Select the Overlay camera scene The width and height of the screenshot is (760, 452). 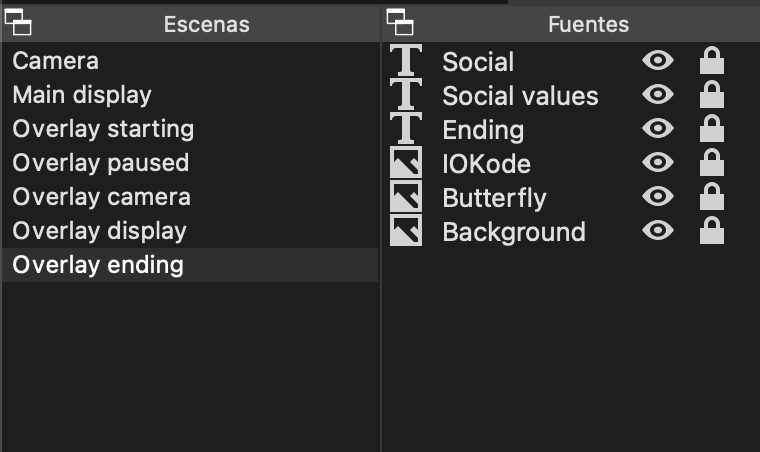[x=101, y=197]
